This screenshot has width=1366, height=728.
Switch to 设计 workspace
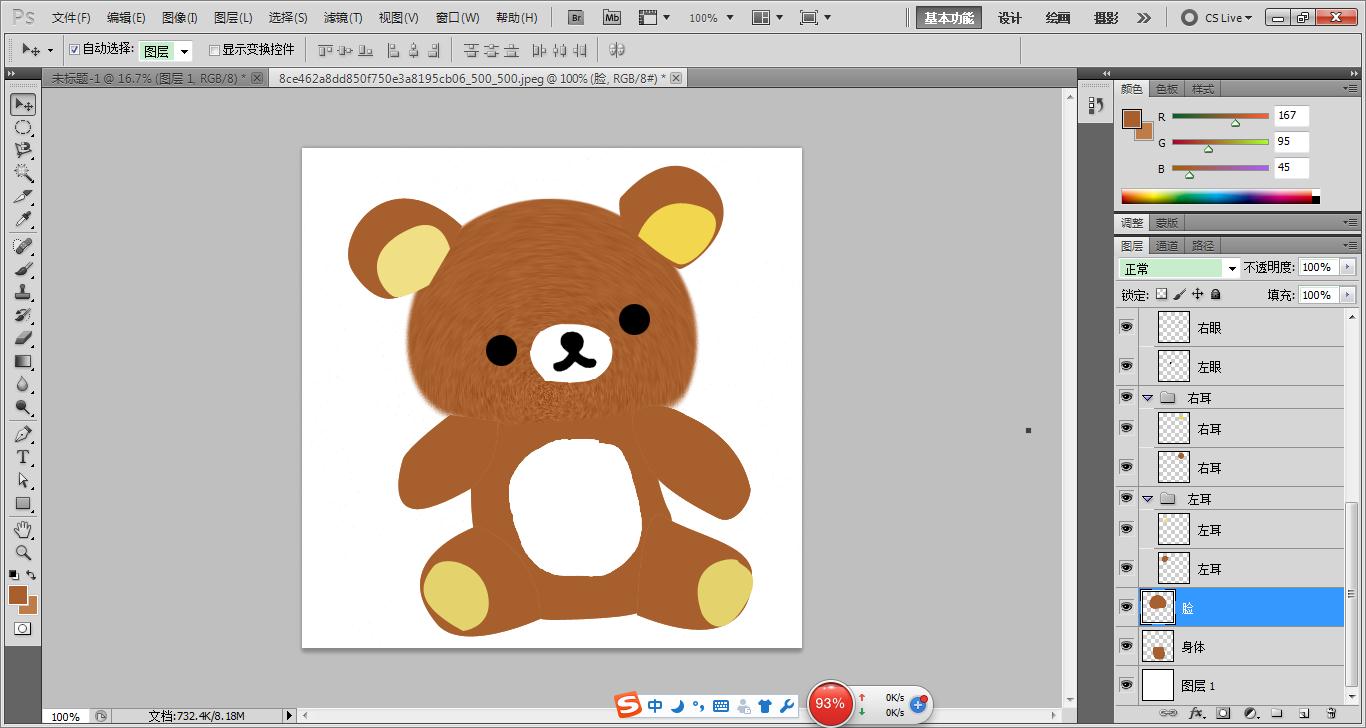tap(1010, 18)
